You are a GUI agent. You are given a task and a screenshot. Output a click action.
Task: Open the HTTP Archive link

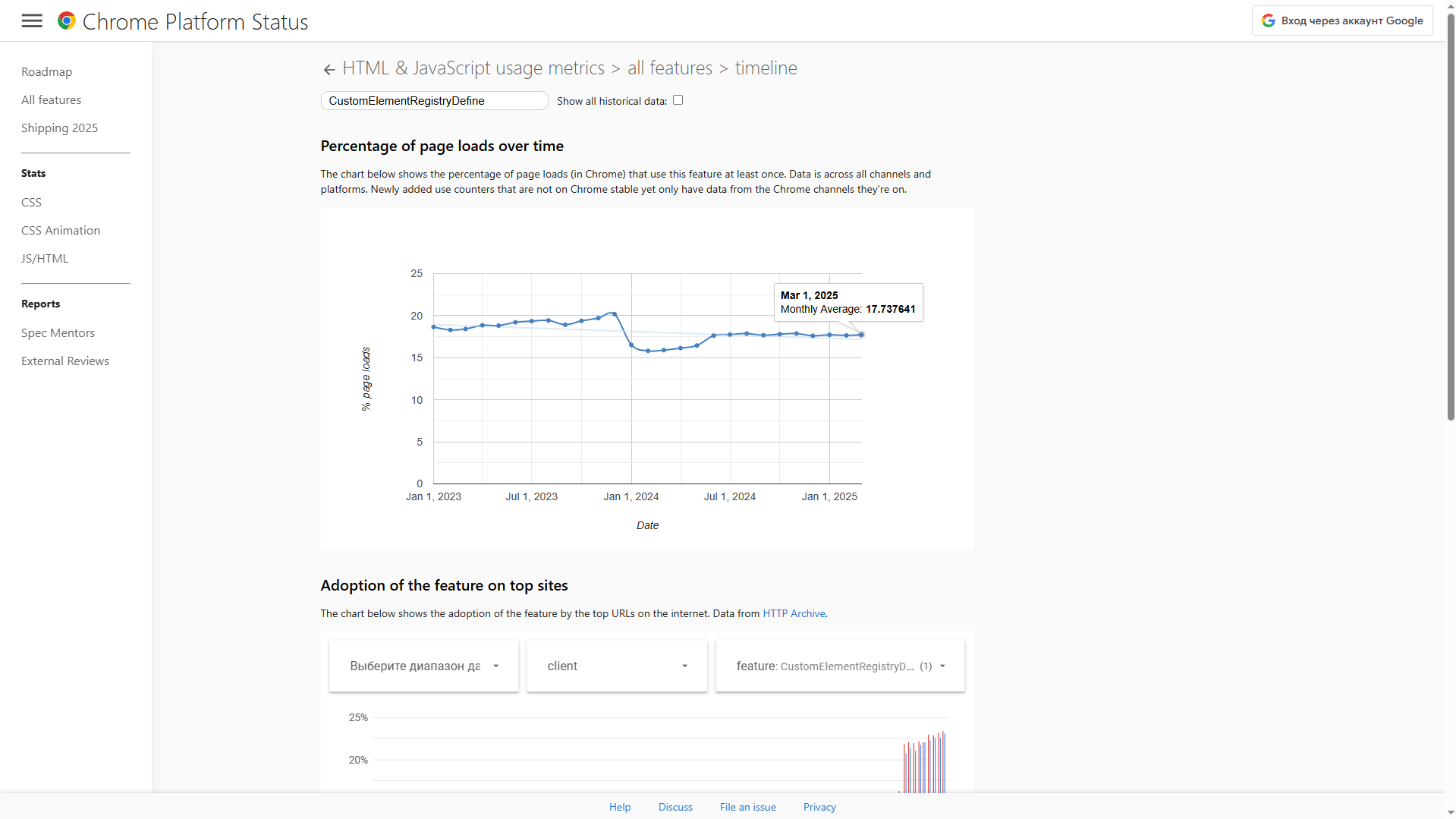(793, 613)
